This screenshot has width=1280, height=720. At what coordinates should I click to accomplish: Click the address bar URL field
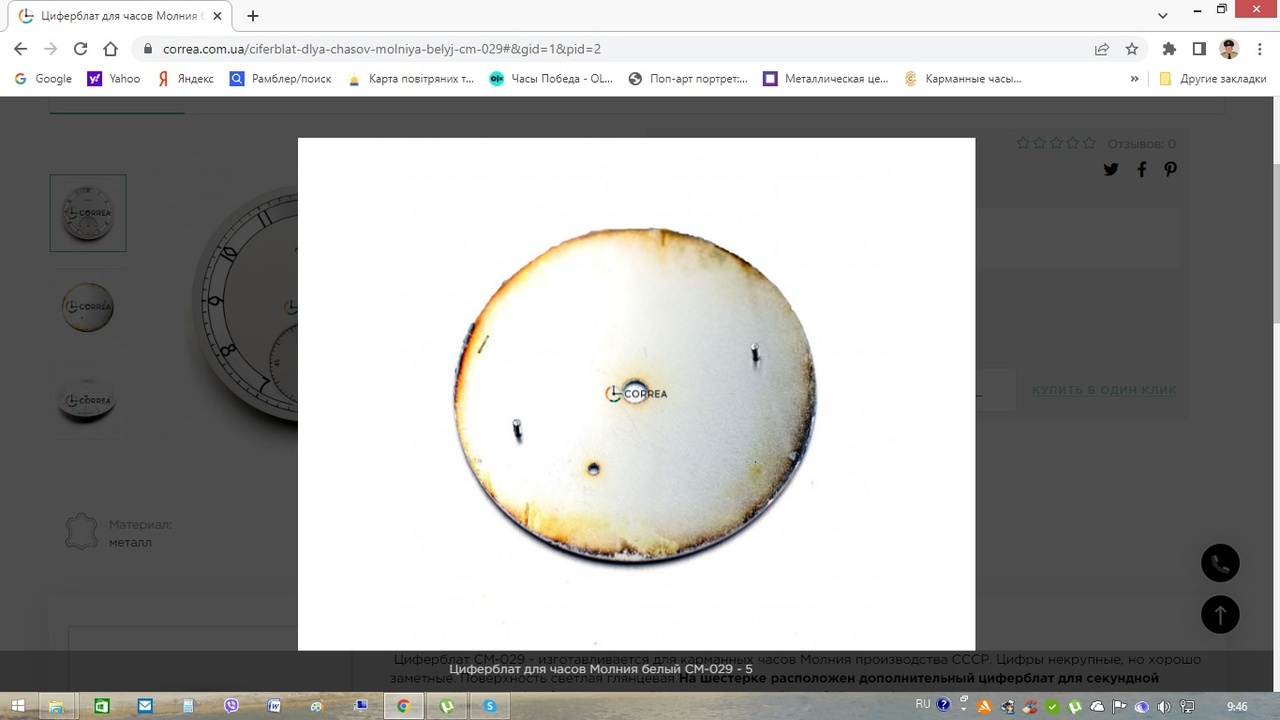point(600,49)
